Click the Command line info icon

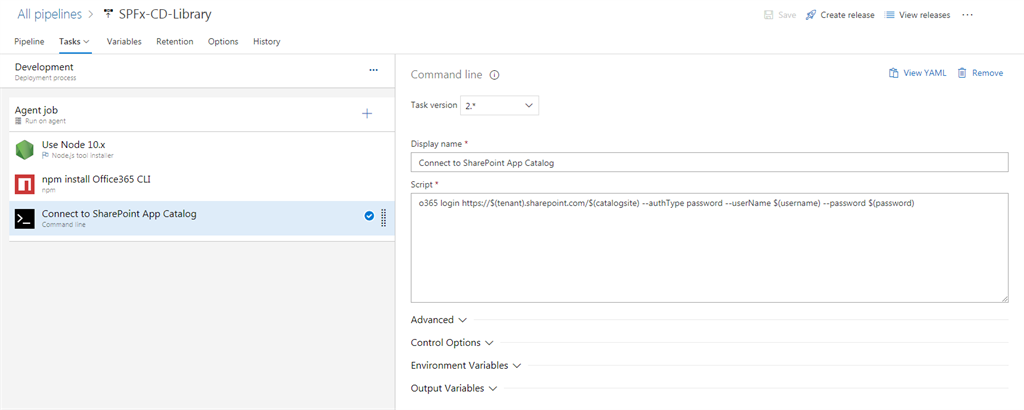coord(494,75)
